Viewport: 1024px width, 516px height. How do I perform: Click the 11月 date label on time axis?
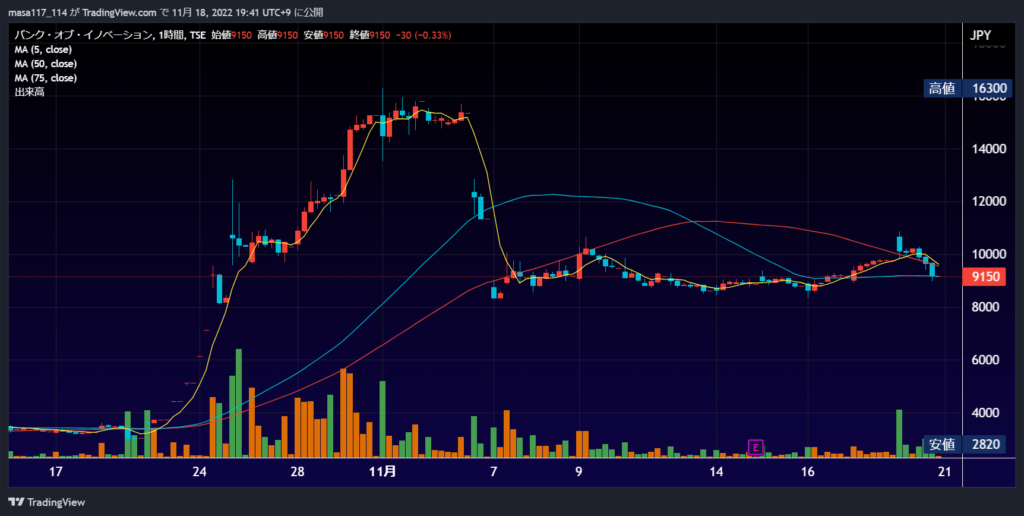383,471
